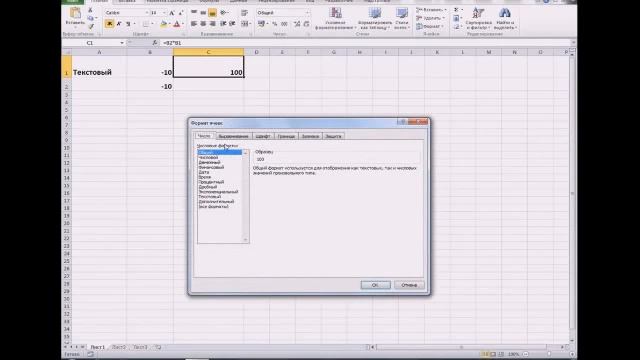Click the Cut scissors icon
Screen dimensions: 640x360
[x=91, y=10]
